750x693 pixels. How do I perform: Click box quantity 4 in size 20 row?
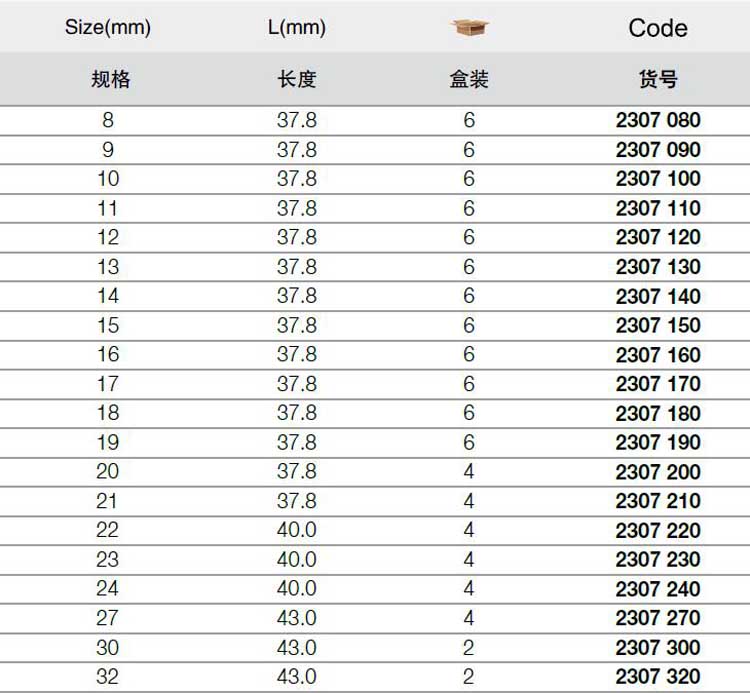tap(469, 472)
